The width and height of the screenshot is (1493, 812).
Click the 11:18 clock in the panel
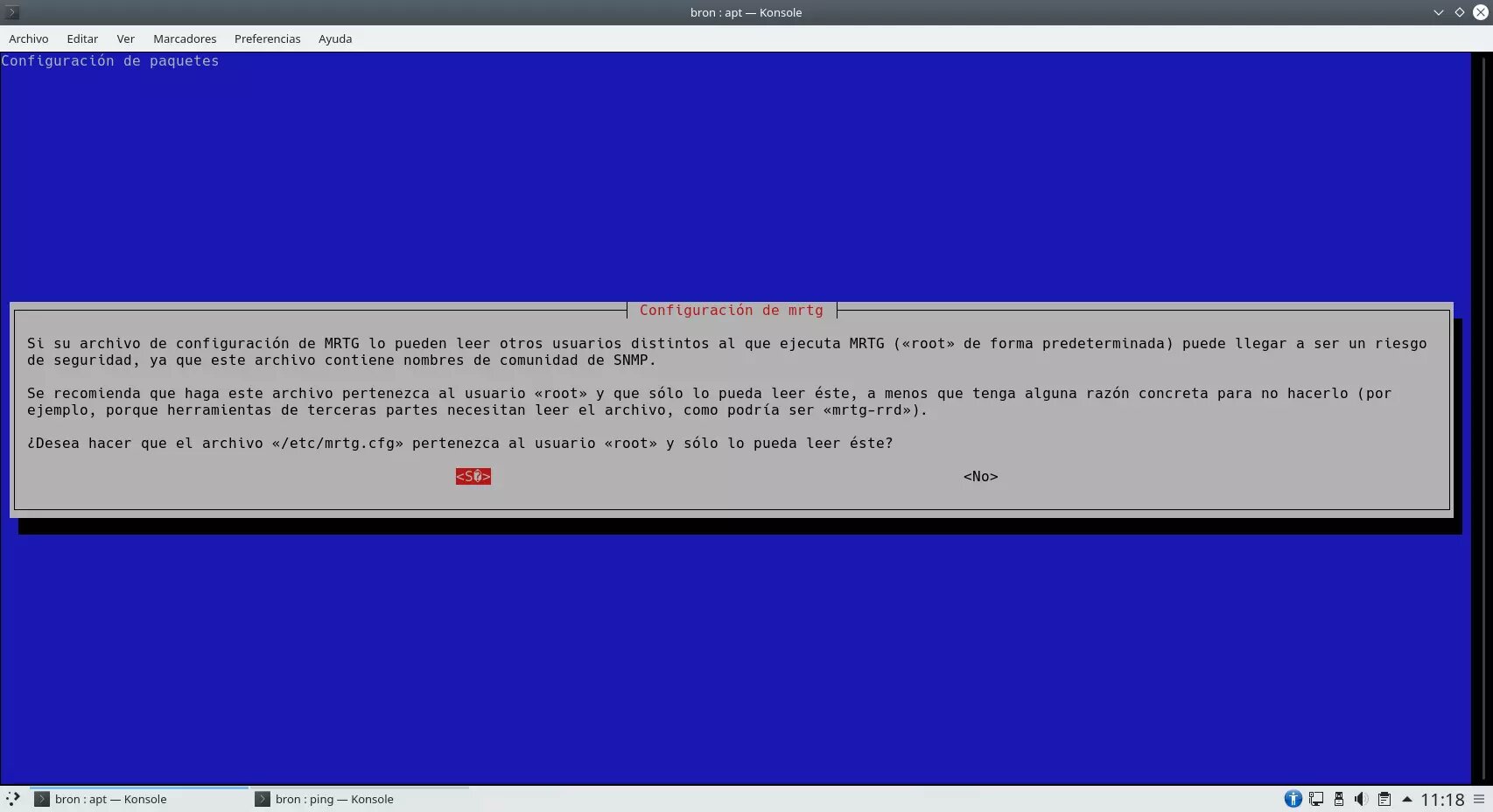(x=1441, y=799)
